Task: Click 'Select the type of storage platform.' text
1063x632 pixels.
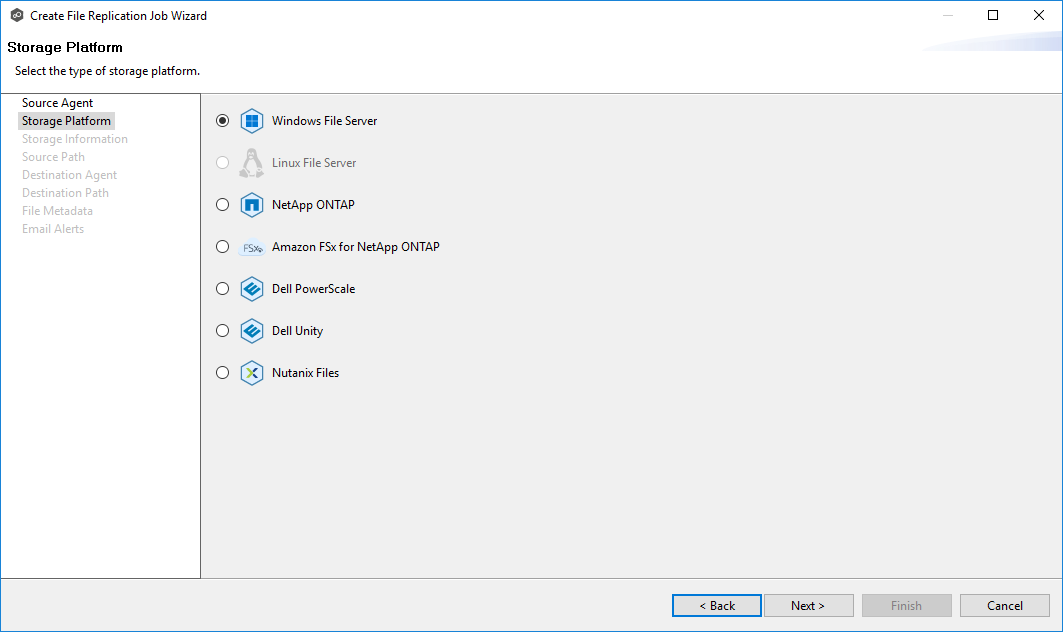Action: (x=107, y=71)
